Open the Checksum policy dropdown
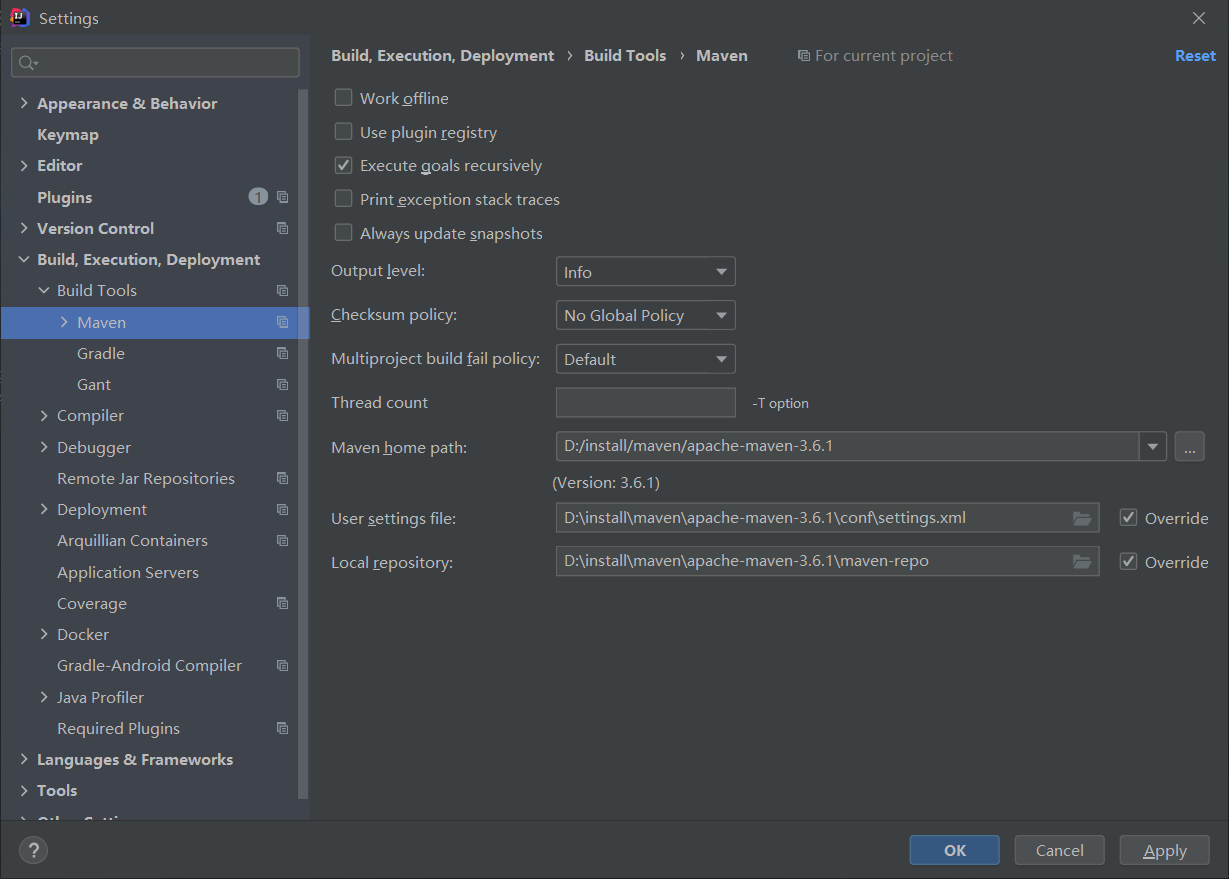Image resolution: width=1229 pixels, height=879 pixels. coord(645,315)
